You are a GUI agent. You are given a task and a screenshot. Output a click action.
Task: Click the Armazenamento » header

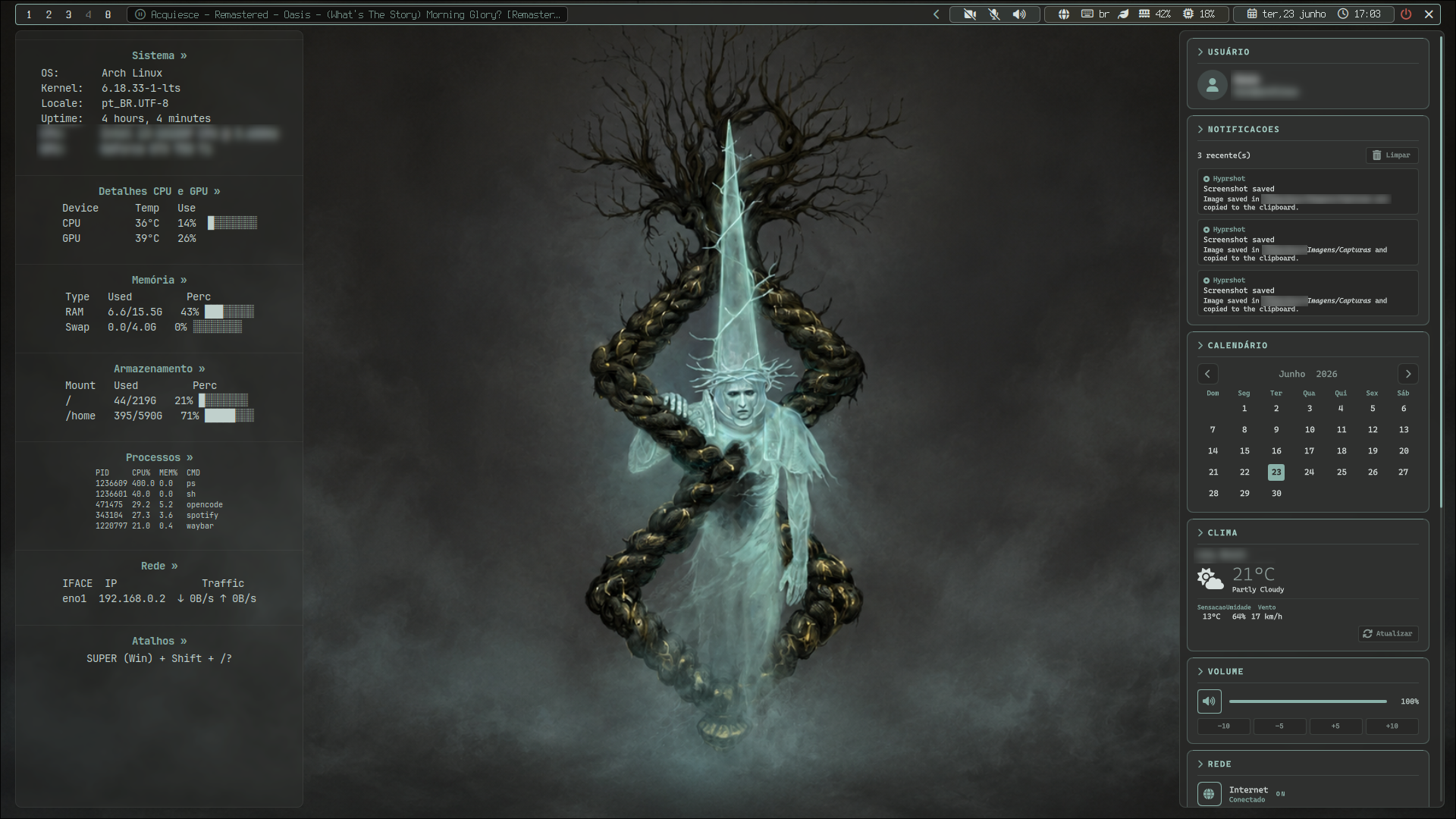coord(159,369)
